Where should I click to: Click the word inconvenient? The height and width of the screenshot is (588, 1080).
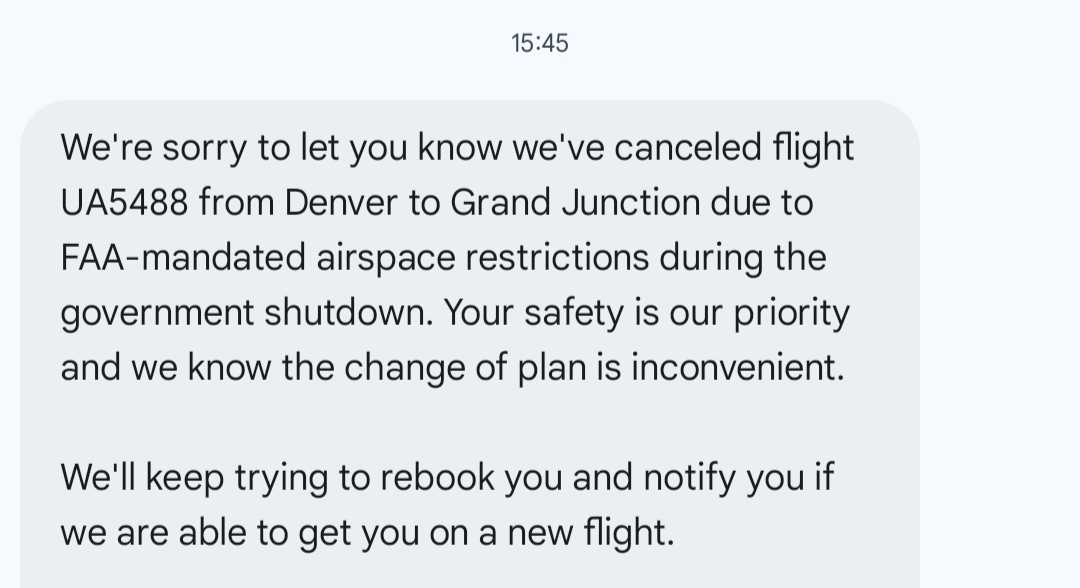[x=737, y=368]
